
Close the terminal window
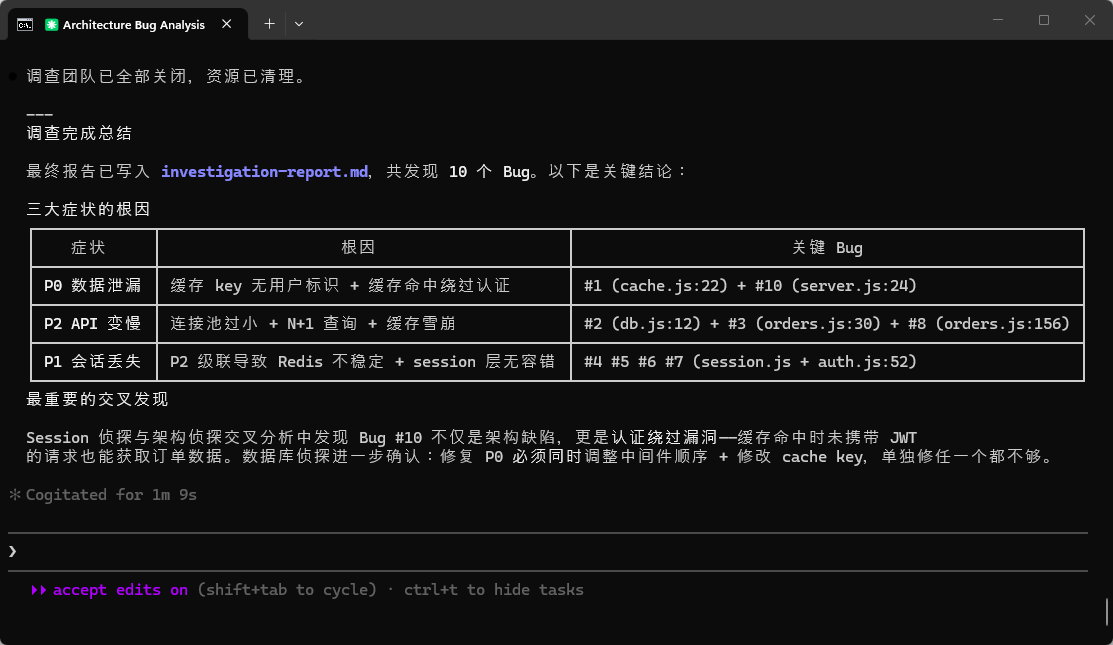click(1089, 20)
